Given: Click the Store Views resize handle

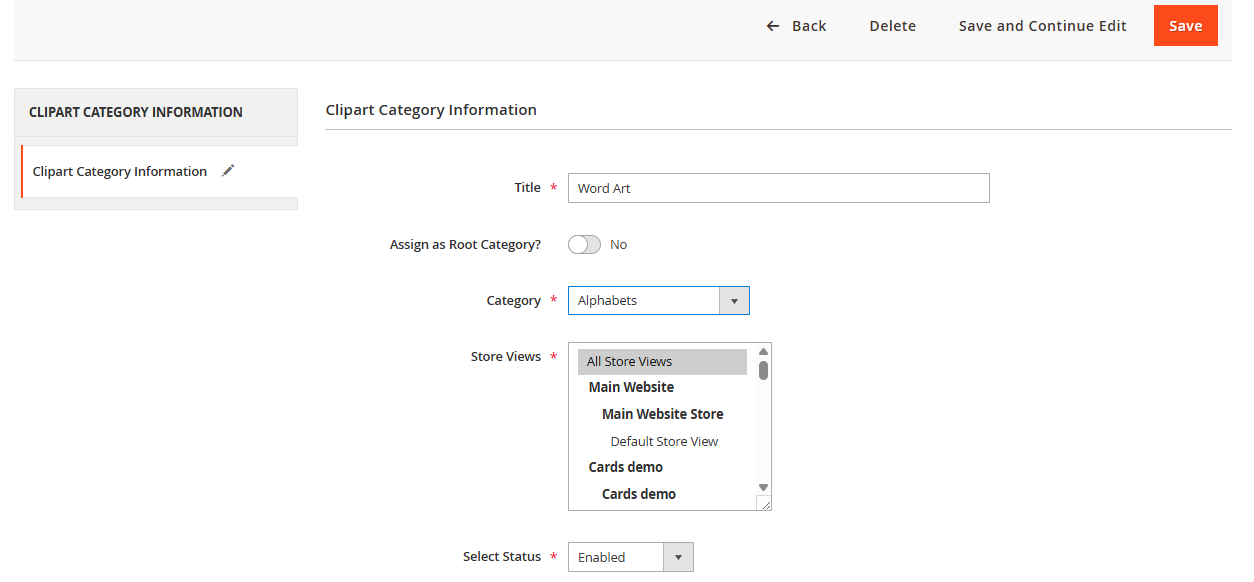Looking at the screenshot, I should click(764, 504).
